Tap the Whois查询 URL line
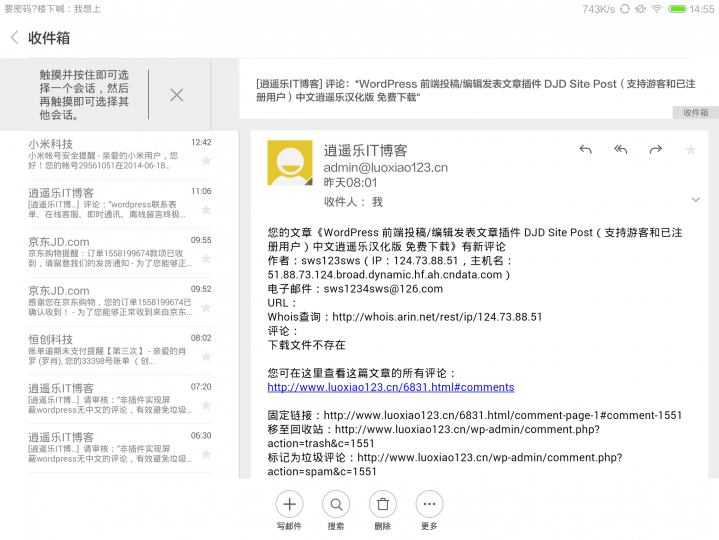Viewport: 719px width, 540px height. coord(405,317)
